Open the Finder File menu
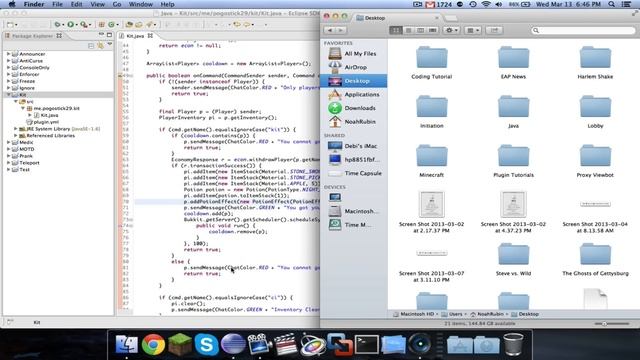The image size is (640, 360). [57, 4]
